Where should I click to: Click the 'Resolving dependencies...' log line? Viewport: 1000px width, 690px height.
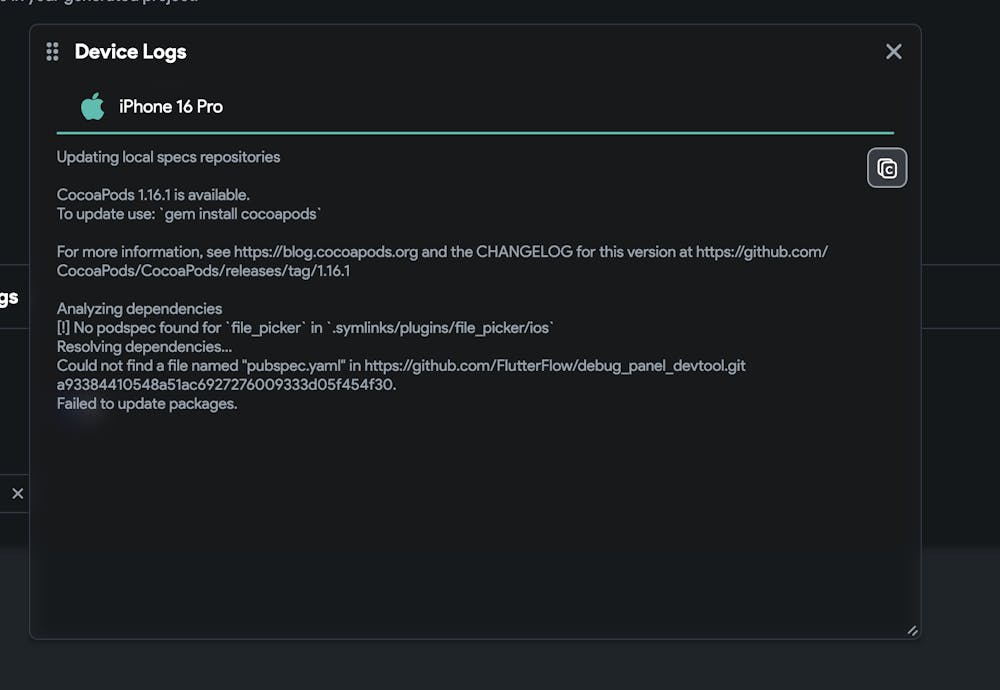coord(144,347)
